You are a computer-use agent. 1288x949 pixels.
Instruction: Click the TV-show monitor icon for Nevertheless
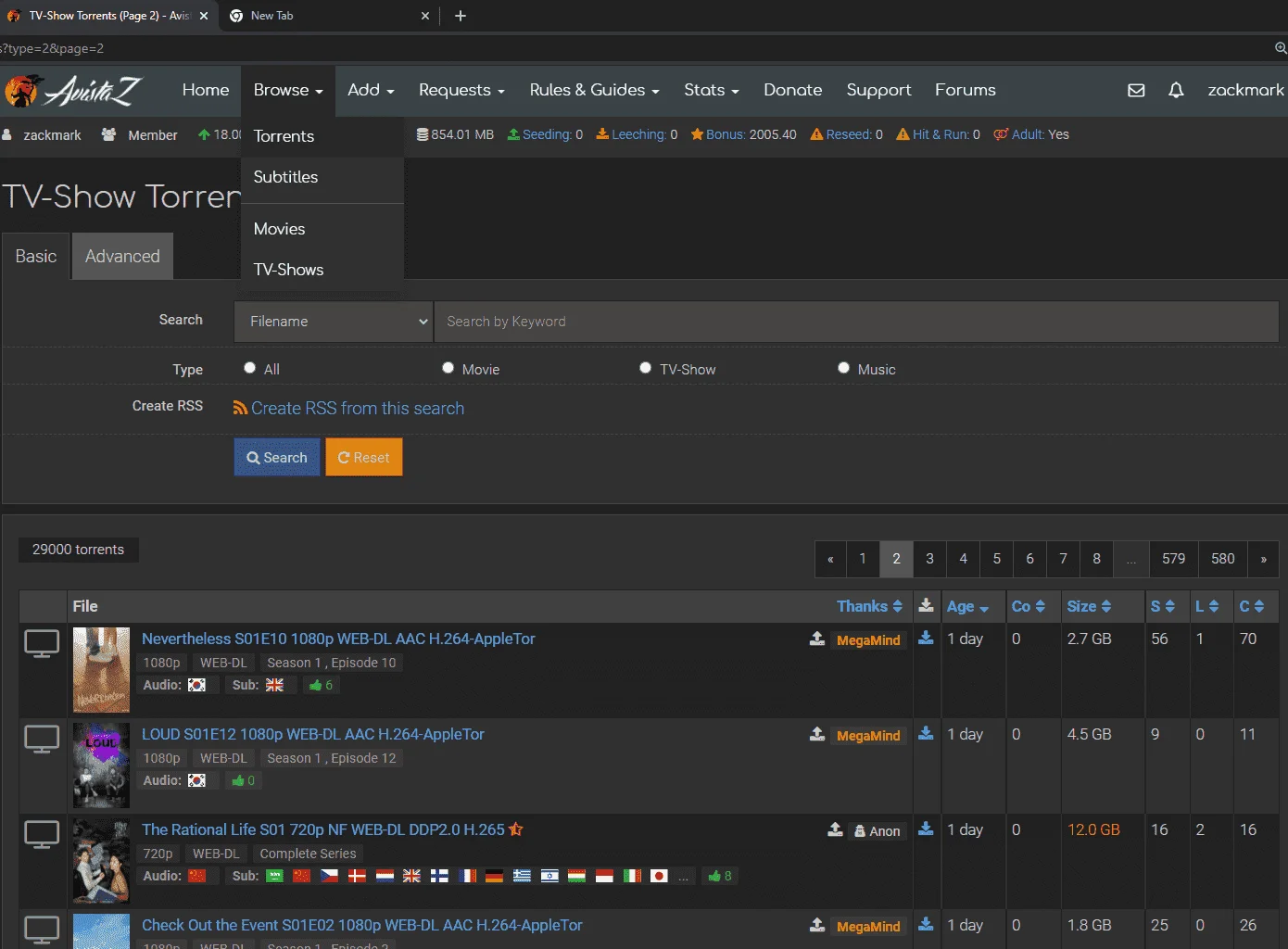(42, 643)
